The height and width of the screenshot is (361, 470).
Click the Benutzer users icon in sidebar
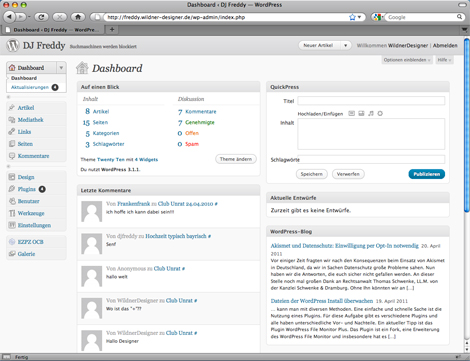[x=12, y=201]
